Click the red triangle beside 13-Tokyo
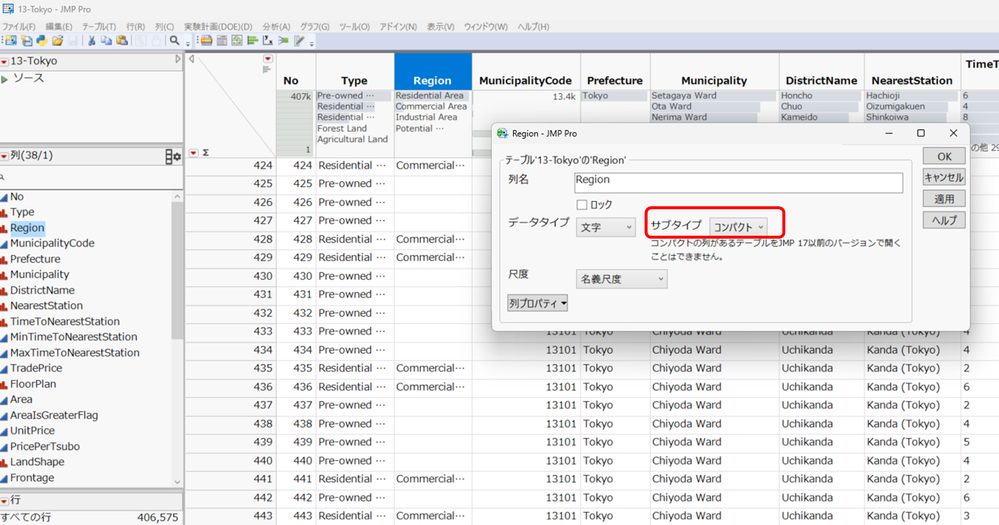 5,61
